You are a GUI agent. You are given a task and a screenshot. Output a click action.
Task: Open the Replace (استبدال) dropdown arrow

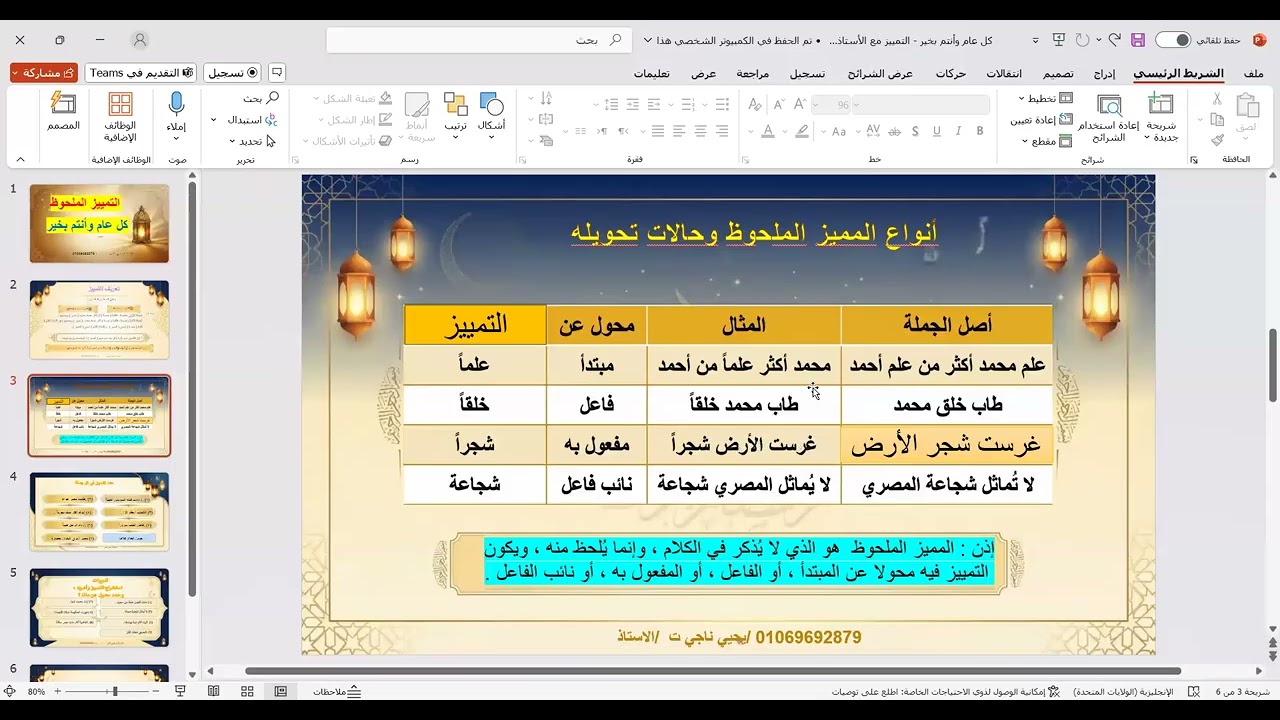[x=214, y=120]
